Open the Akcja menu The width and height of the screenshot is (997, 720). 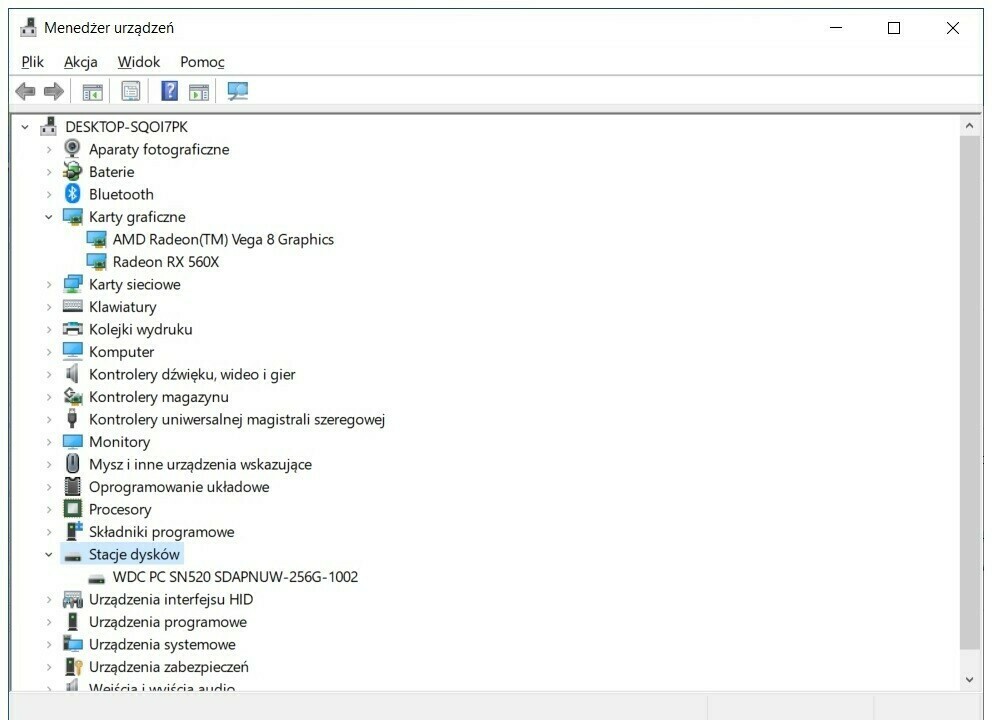[x=80, y=62]
